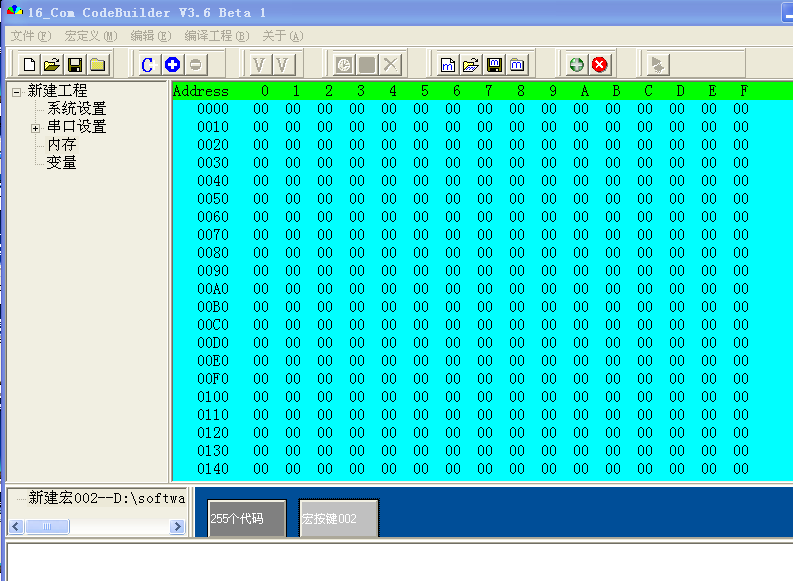Collapse the 新建工程 tree root node
Viewport: 793px width, 581px height.
pyautogui.click(x=16, y=91)
